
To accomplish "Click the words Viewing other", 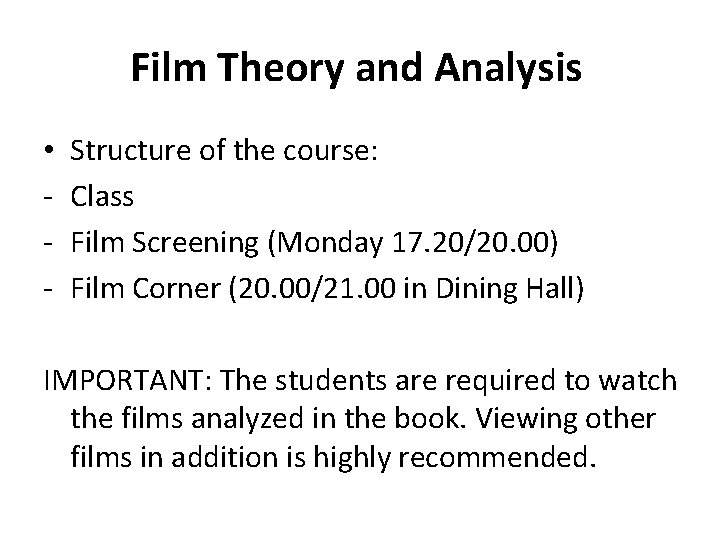I will [x=565, y=419].
